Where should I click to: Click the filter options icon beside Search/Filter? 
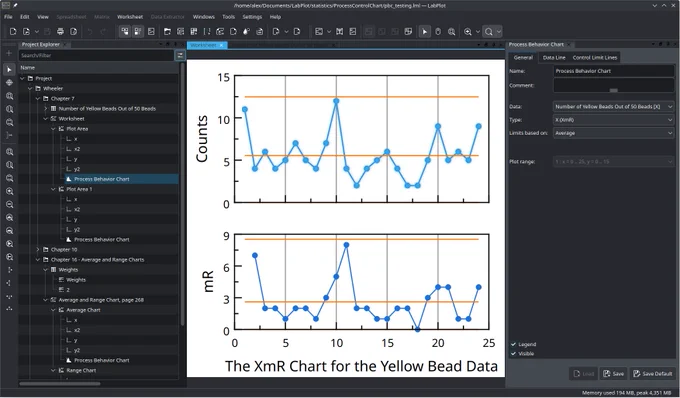(180, 55)
